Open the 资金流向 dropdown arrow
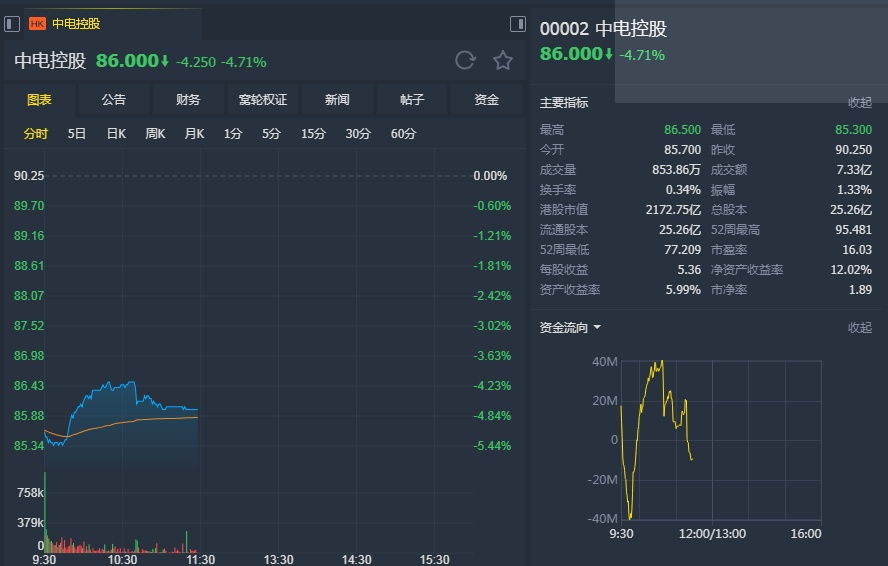This screenshot has width=888, height=566. point(597,327)
